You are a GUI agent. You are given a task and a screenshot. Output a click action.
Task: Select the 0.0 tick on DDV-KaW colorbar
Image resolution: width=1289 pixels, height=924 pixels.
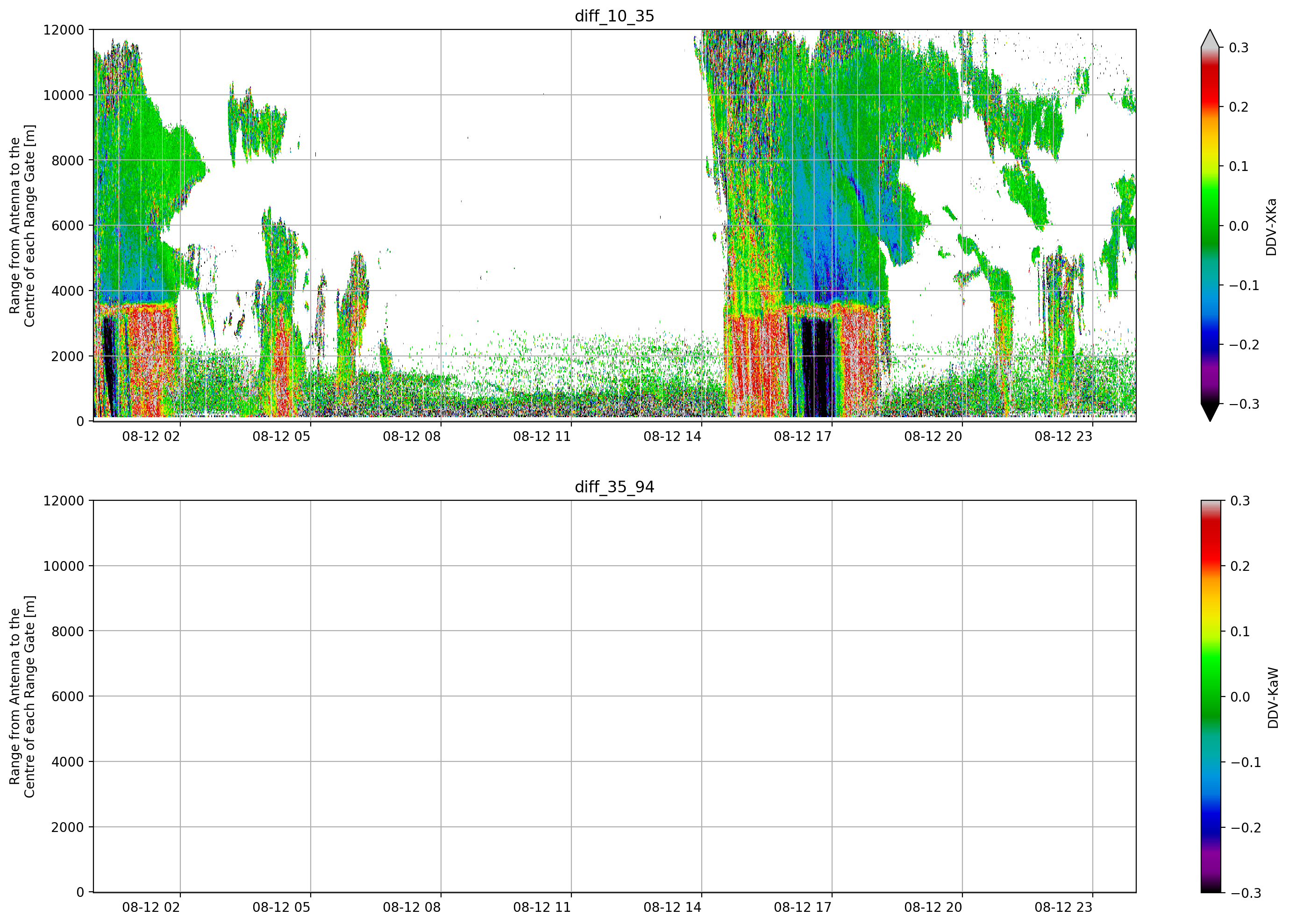pyautogui.click(x=1239, y=697)
